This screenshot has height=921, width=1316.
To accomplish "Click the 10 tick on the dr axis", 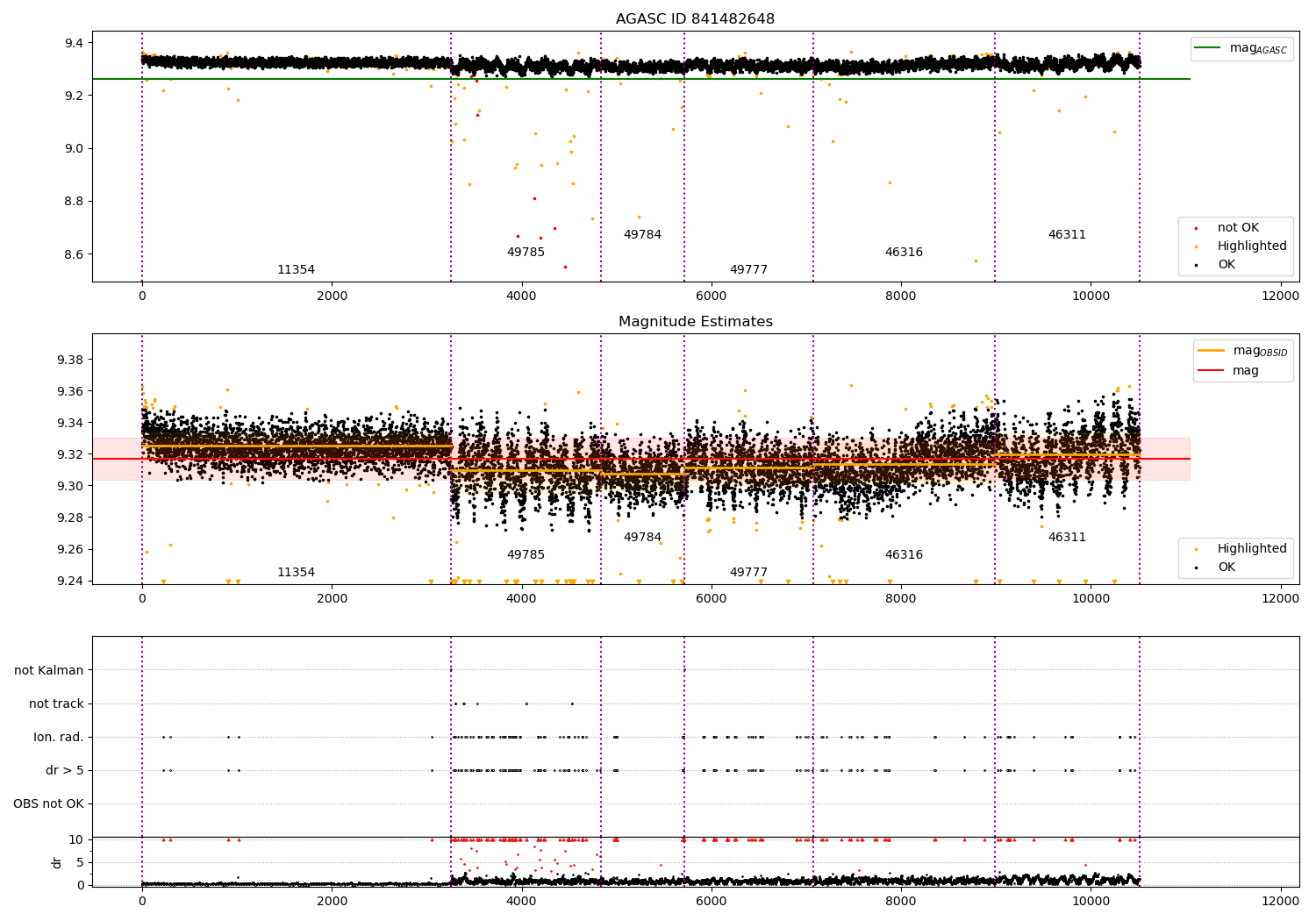I will click(x=76, y=839).
